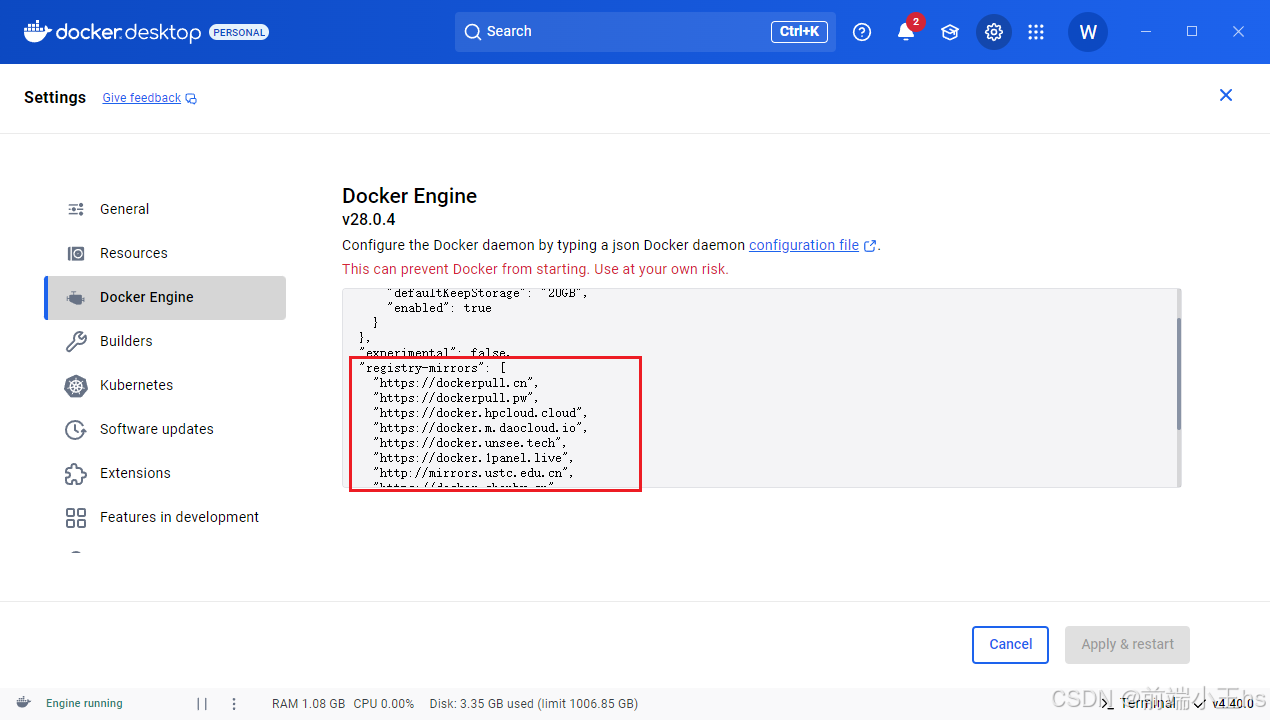The image size is (1270, 720).
Task: Click into the Search input field
Action: 645,32
